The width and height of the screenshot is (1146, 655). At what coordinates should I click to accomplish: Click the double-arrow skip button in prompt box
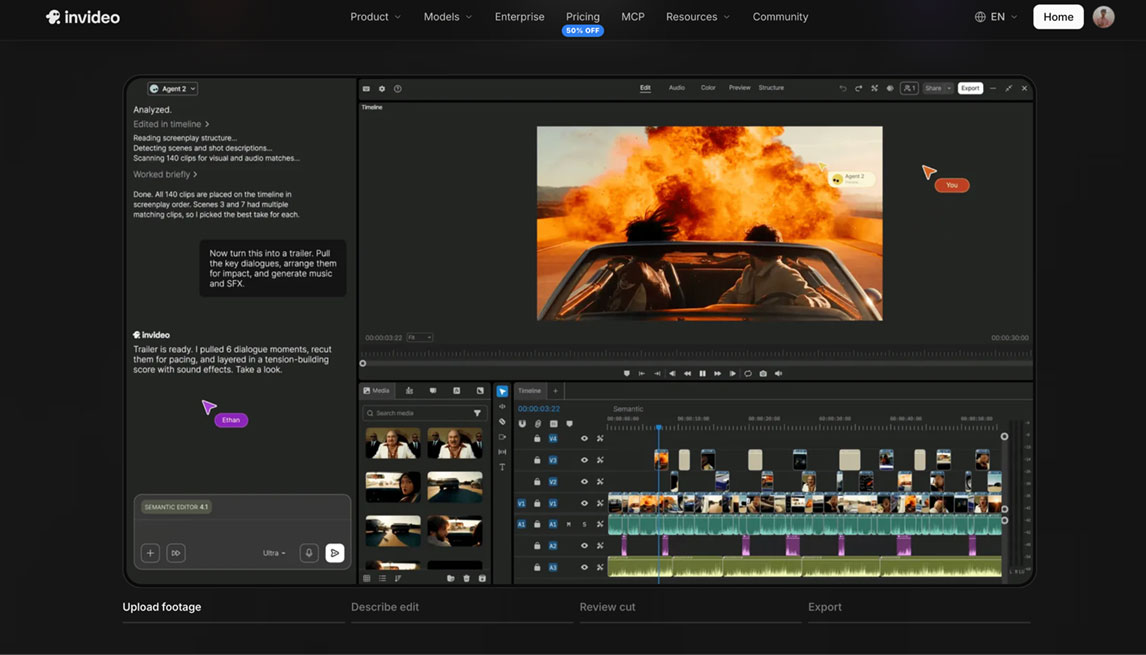176,553
